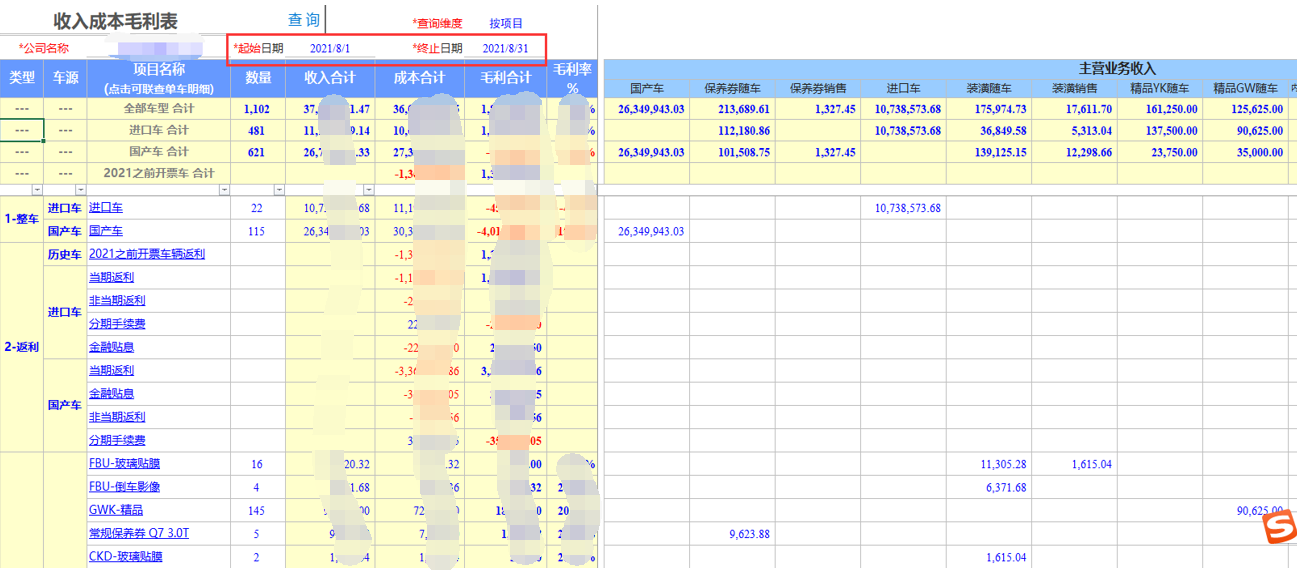Open filter dropdown under 数量 column
Image resolution: width=1297 pixels, height=574 pixels.
pyautogui.click(x=278, y=190)
